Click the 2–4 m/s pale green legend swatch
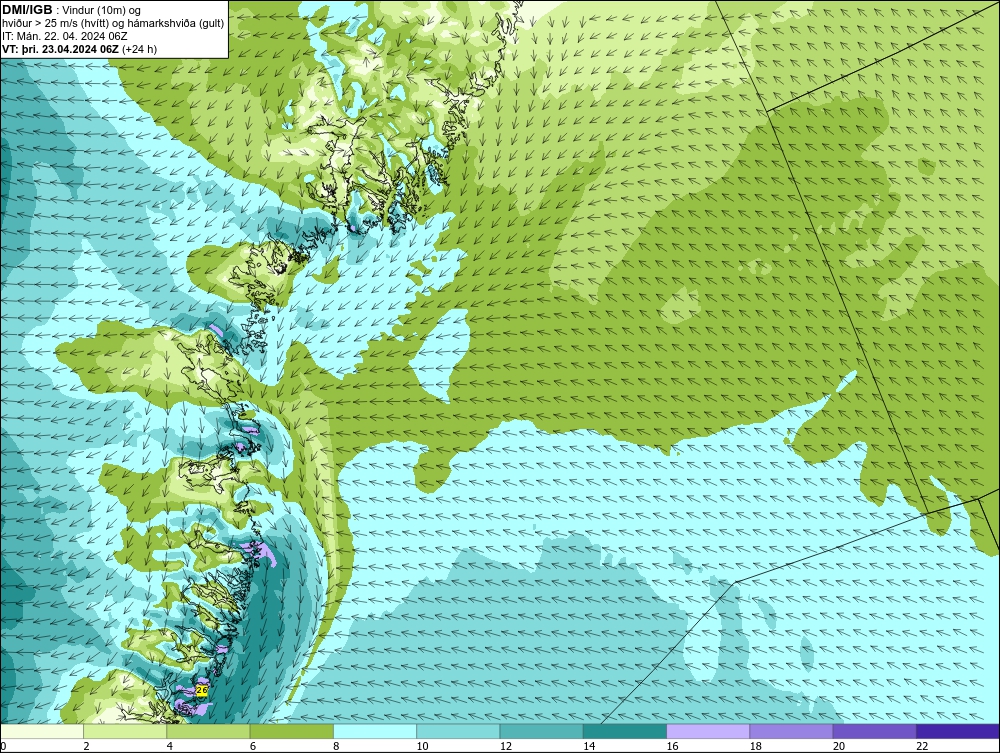The width and height of the screenshot is (1000, 753). pyautogui.click(x=125, y=731)
